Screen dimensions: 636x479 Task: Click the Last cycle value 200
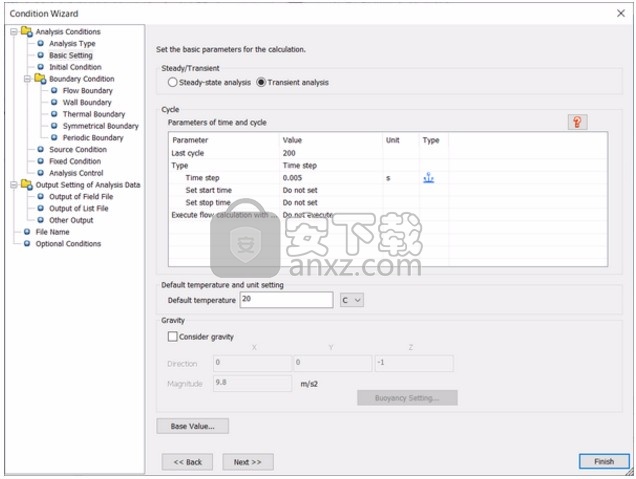[289, 153]
